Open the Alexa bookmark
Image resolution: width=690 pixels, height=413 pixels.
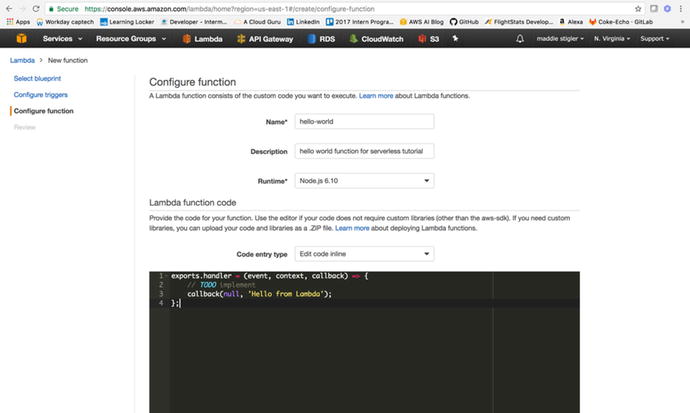pos(571,22)
